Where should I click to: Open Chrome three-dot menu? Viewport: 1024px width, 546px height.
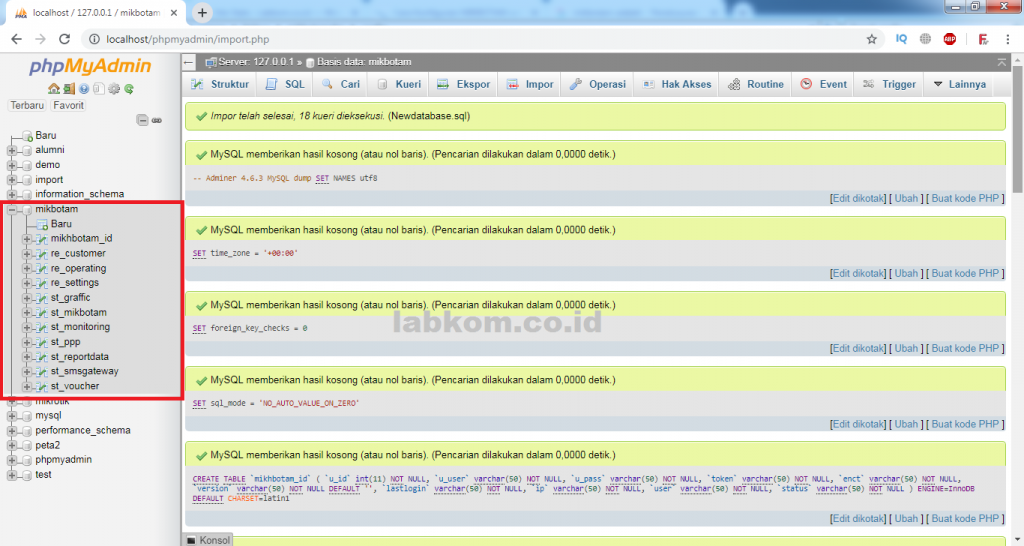coord(1008,39)
